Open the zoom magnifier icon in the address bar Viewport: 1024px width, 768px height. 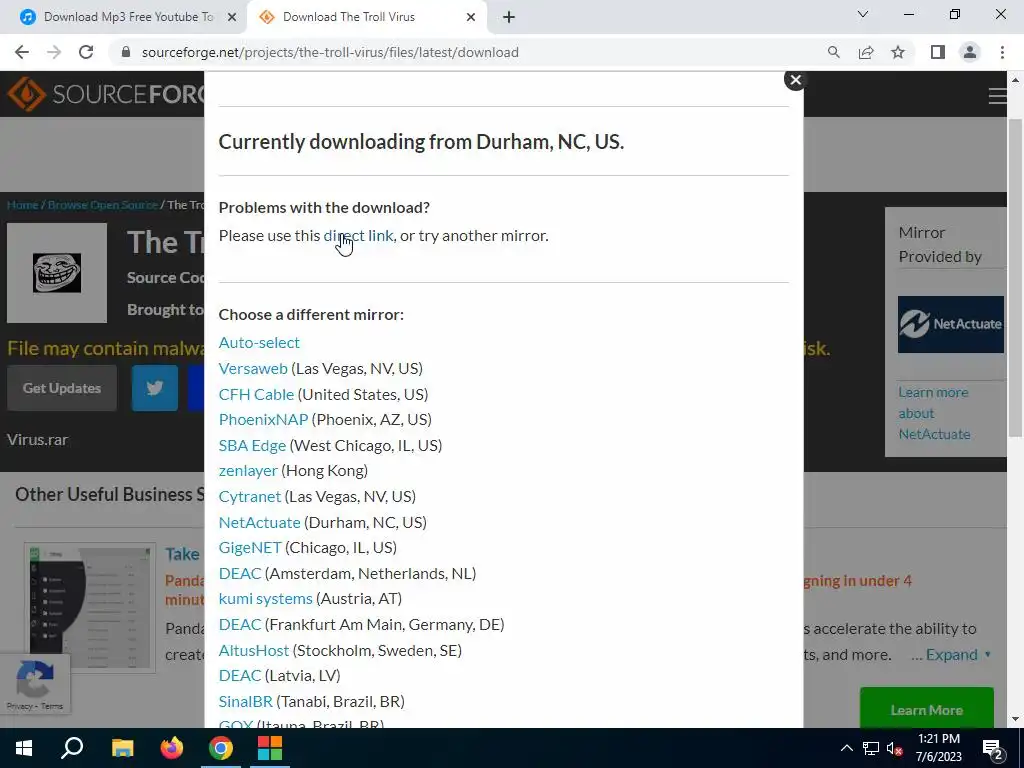[833, 52]
